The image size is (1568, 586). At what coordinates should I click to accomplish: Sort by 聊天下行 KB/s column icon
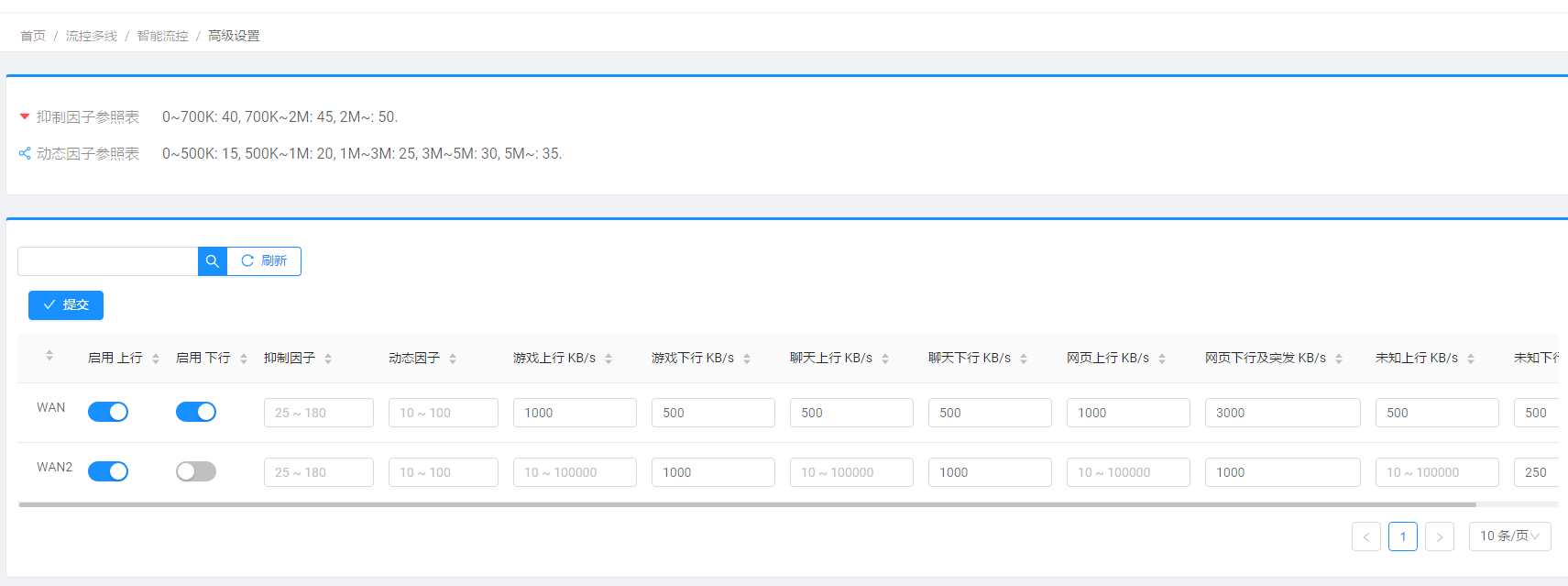(x=1024, y=359)
